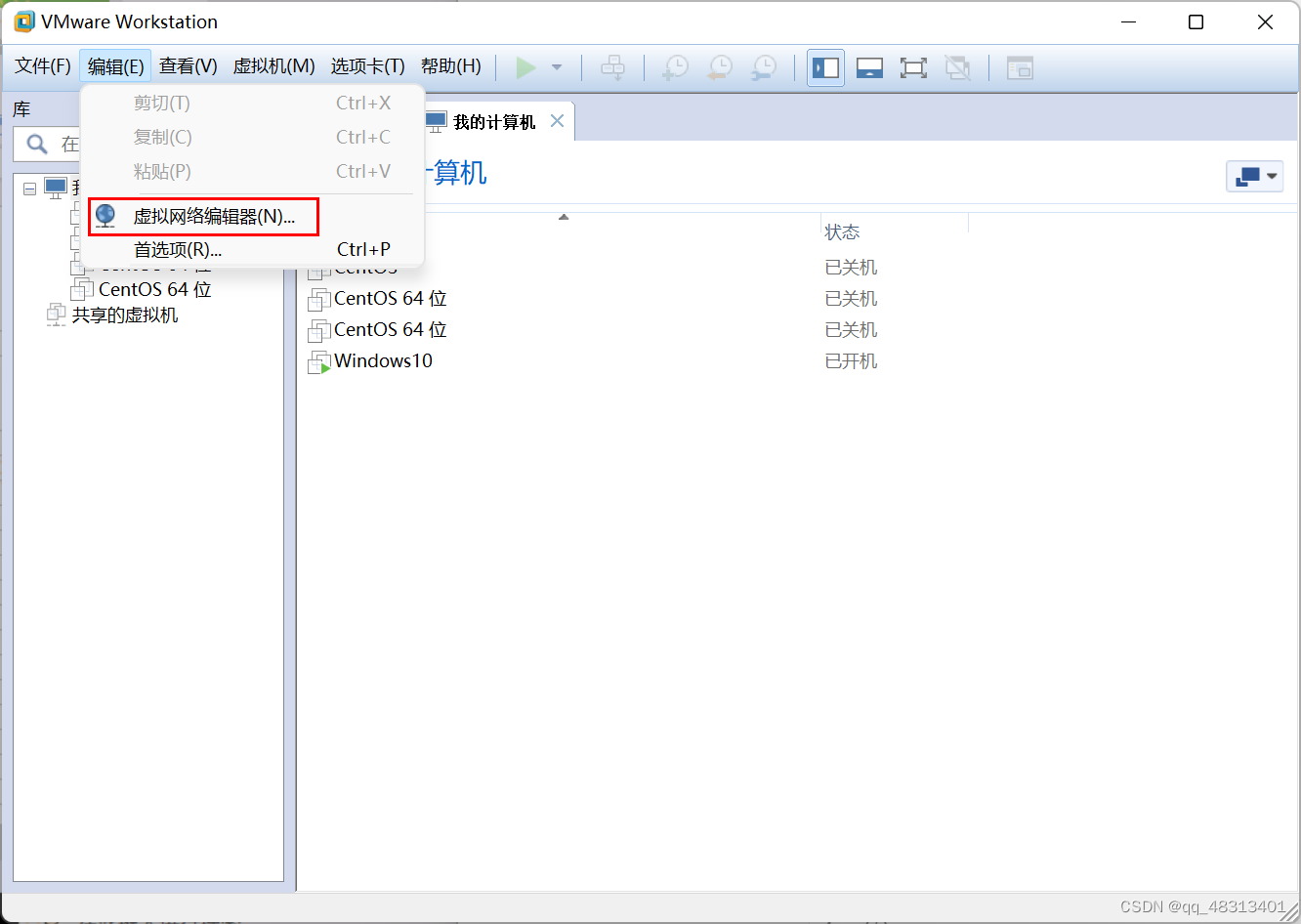Click the 状态 column header
Viewport: 1301px width, 924px height.
click(842, 232)
